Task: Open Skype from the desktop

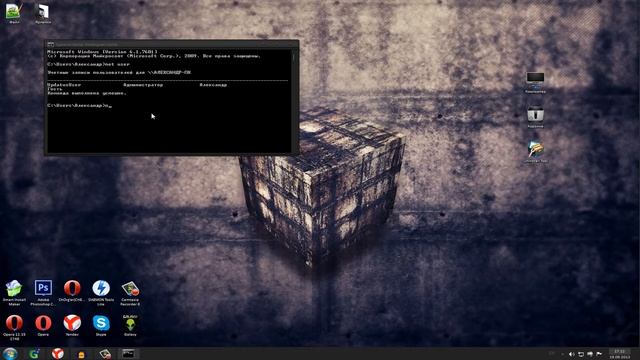Action: (101, 326)
